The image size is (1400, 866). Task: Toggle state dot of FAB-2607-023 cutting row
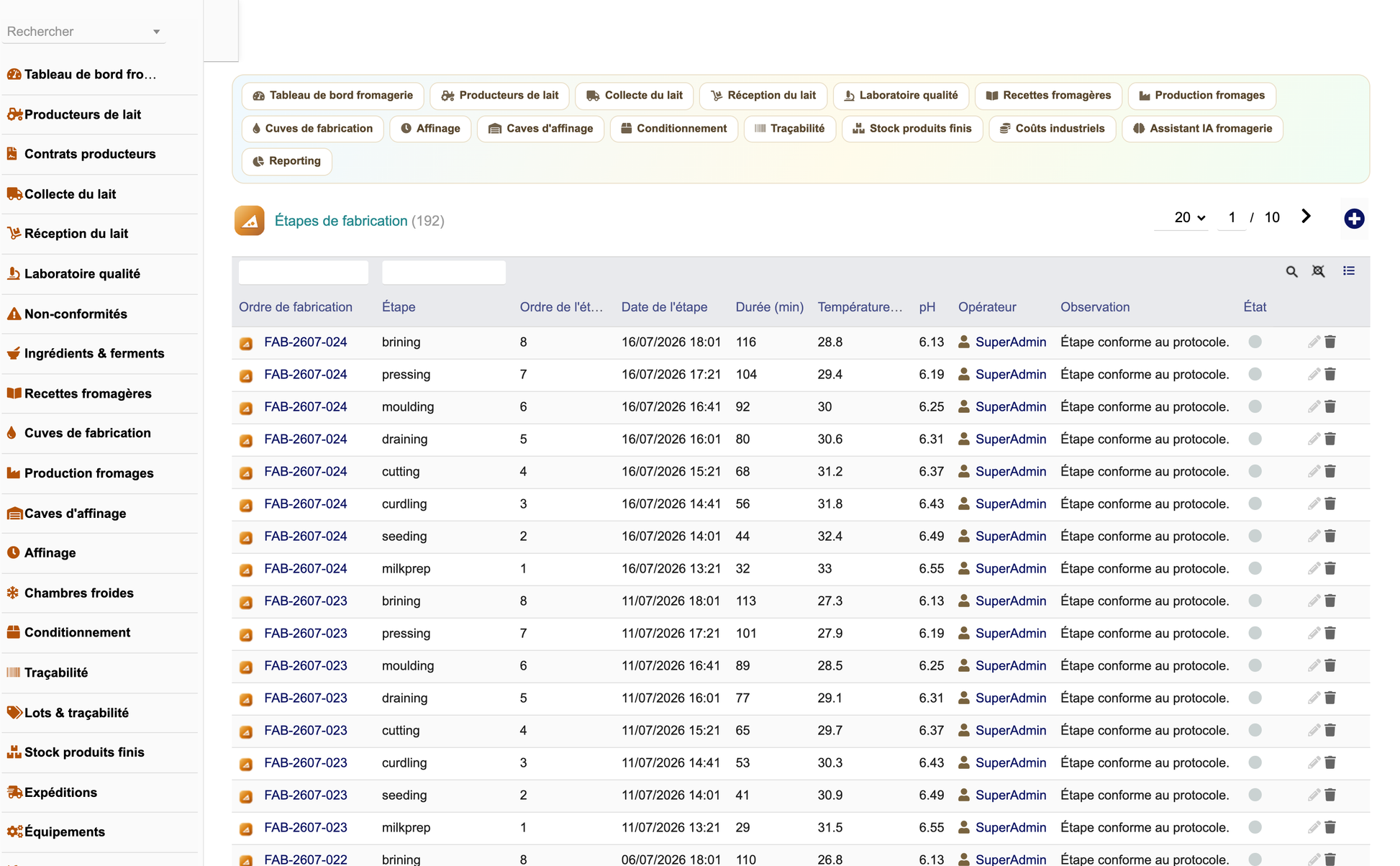[1255, 730]
